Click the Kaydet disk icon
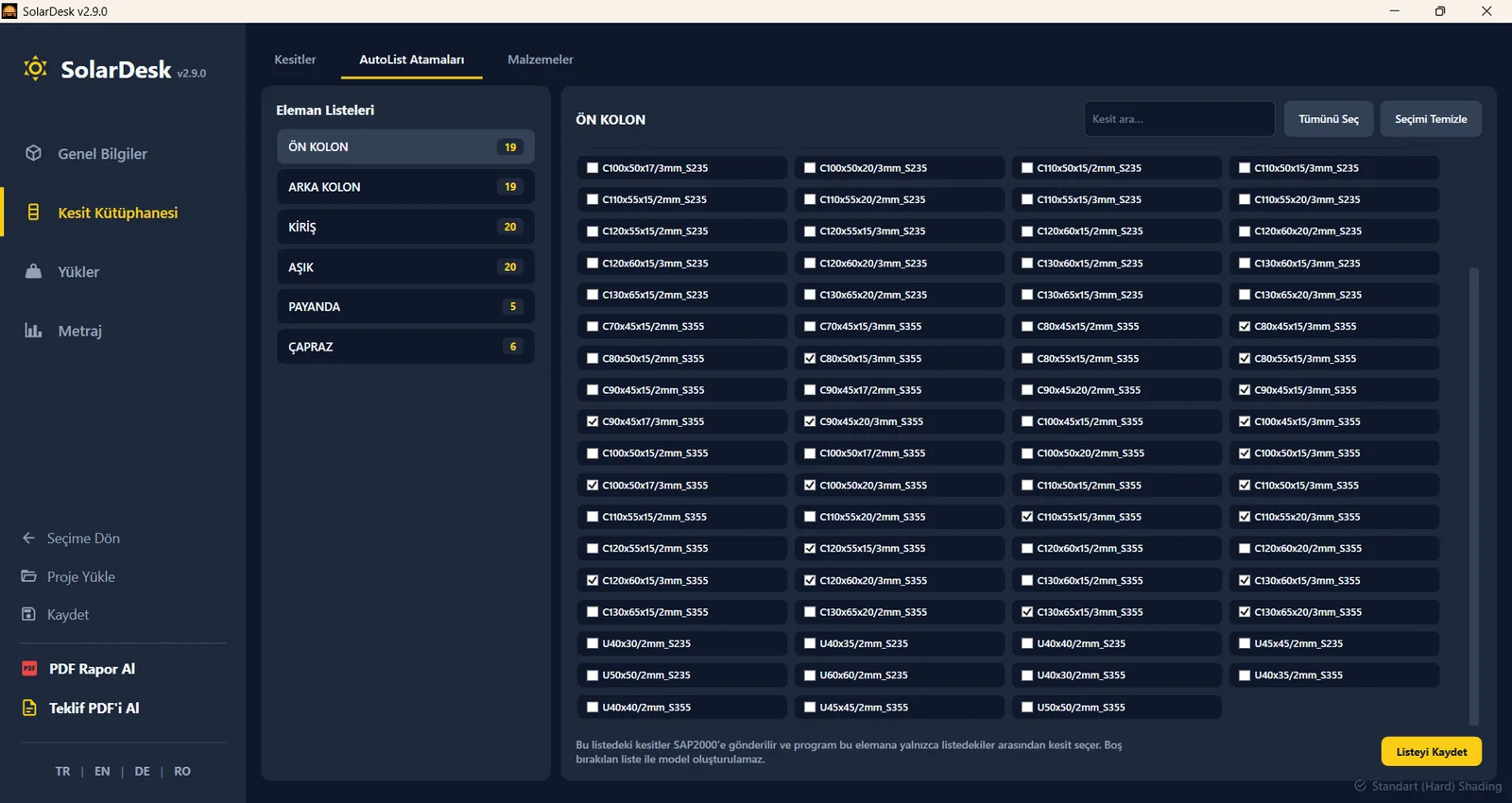 (28, 614)
